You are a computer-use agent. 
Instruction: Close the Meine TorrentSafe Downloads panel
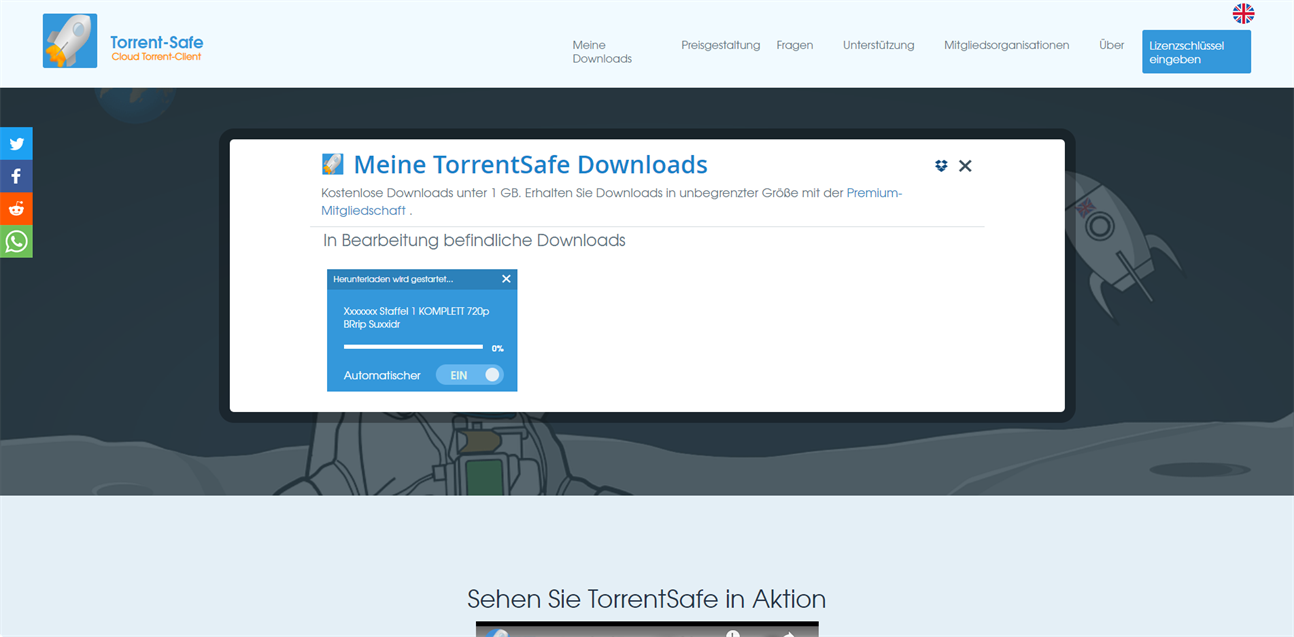[x=965, y=166]
